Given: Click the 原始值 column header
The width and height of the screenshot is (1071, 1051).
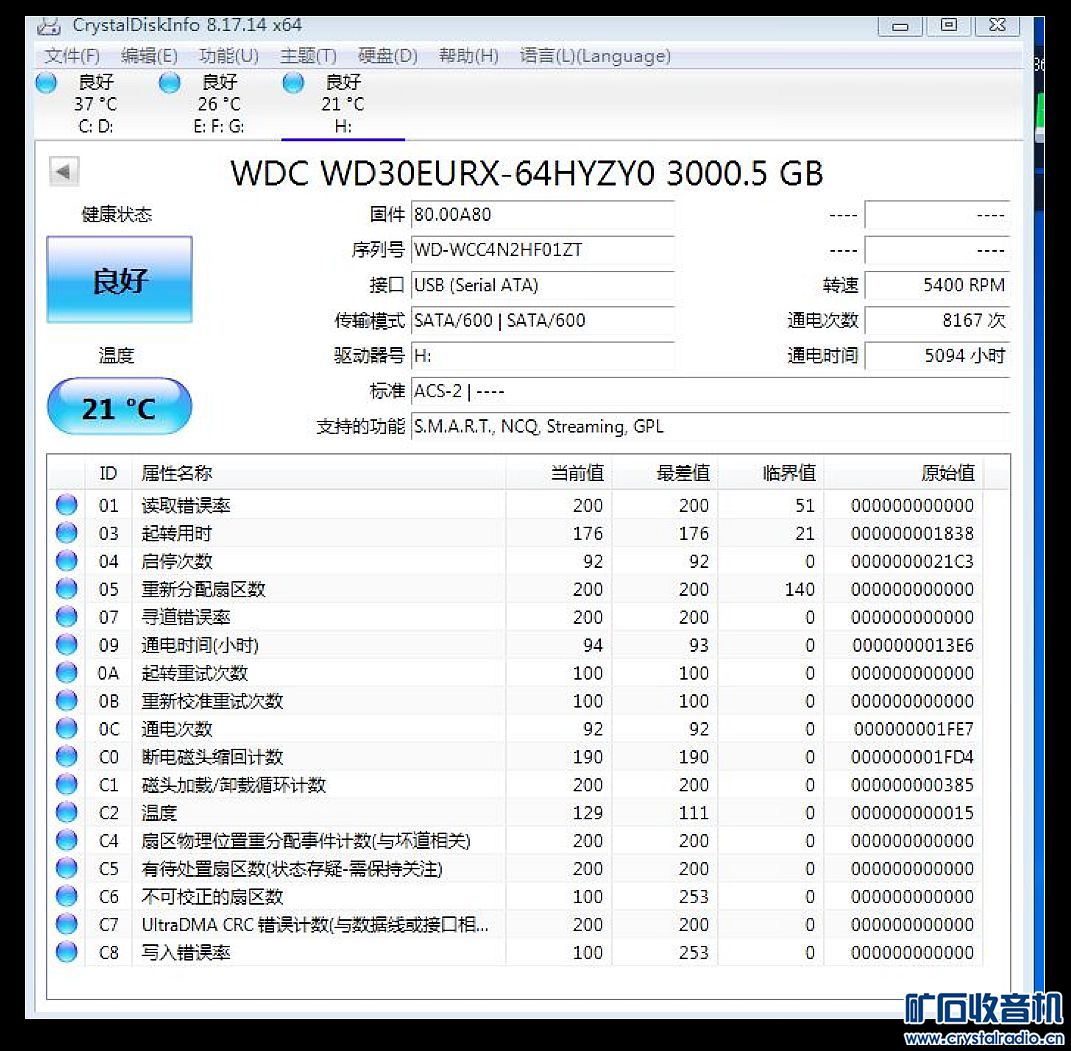Looking at the screenshot, I should coord(903,473).
